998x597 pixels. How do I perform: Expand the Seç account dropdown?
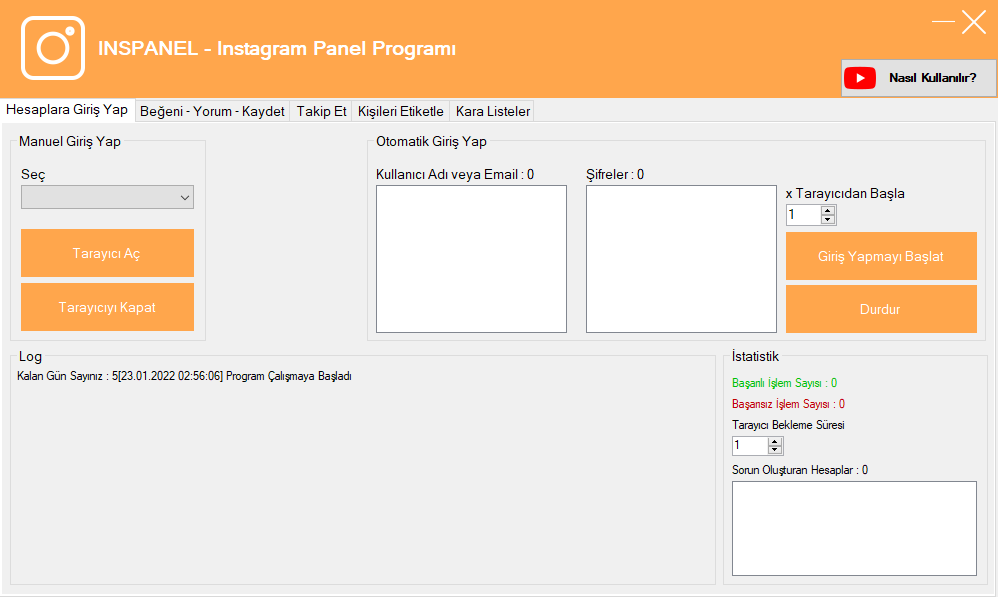click(108, 197)
